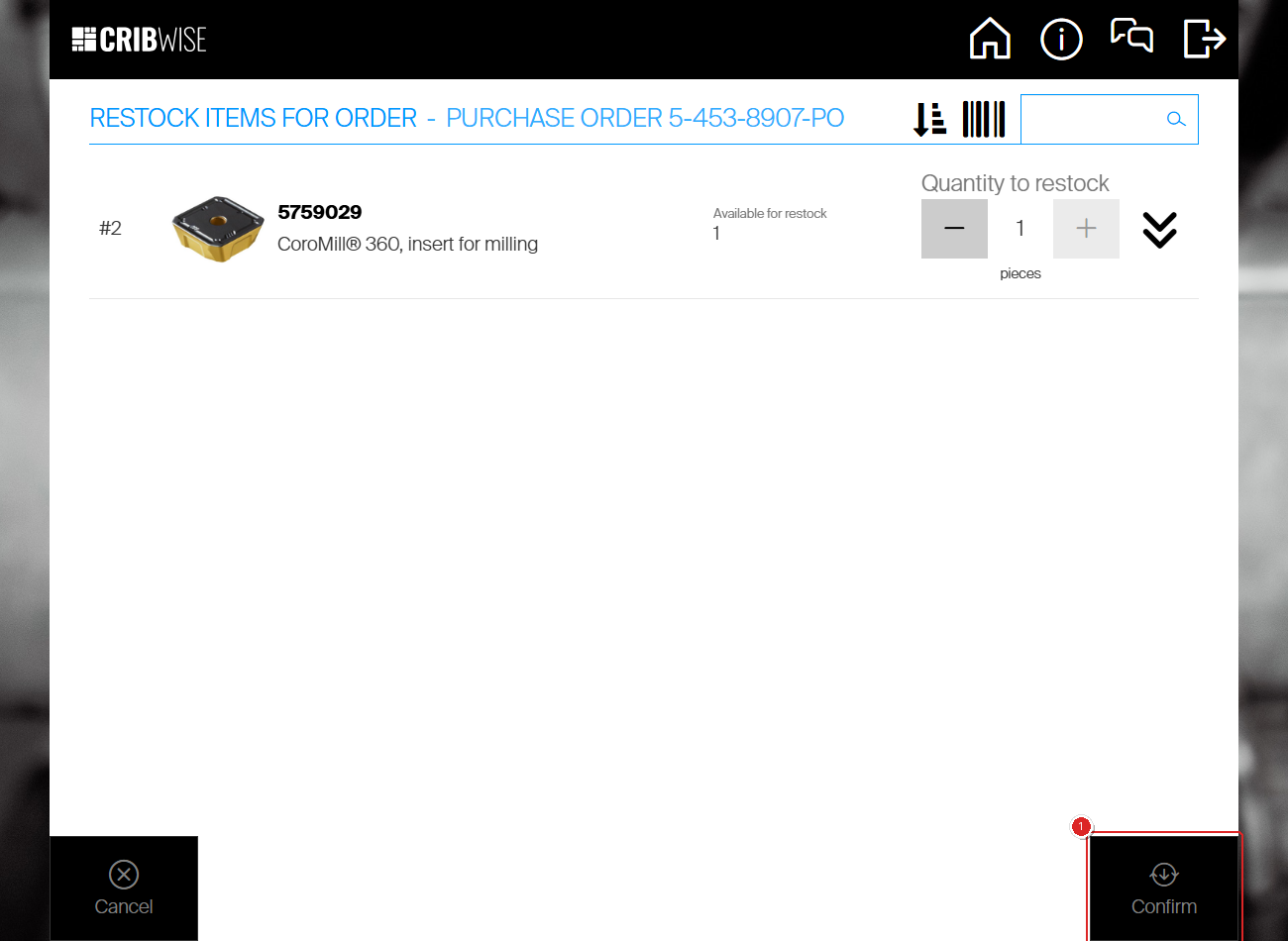Expand item 5759029 details with double chevron

(x=1159, y=230)
